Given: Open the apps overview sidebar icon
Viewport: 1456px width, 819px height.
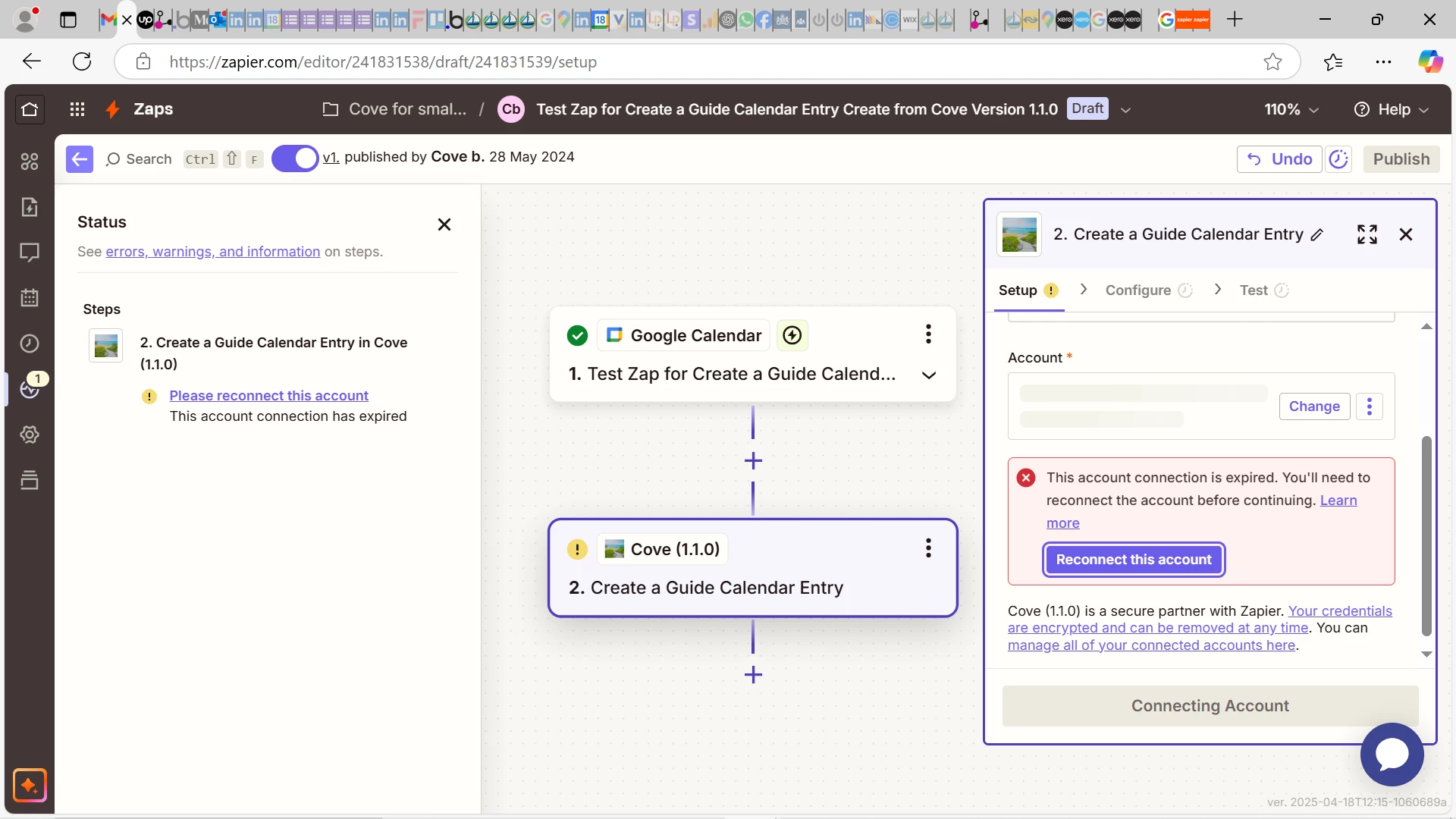Looking at the screenshot, I should [x=30, y=162].
